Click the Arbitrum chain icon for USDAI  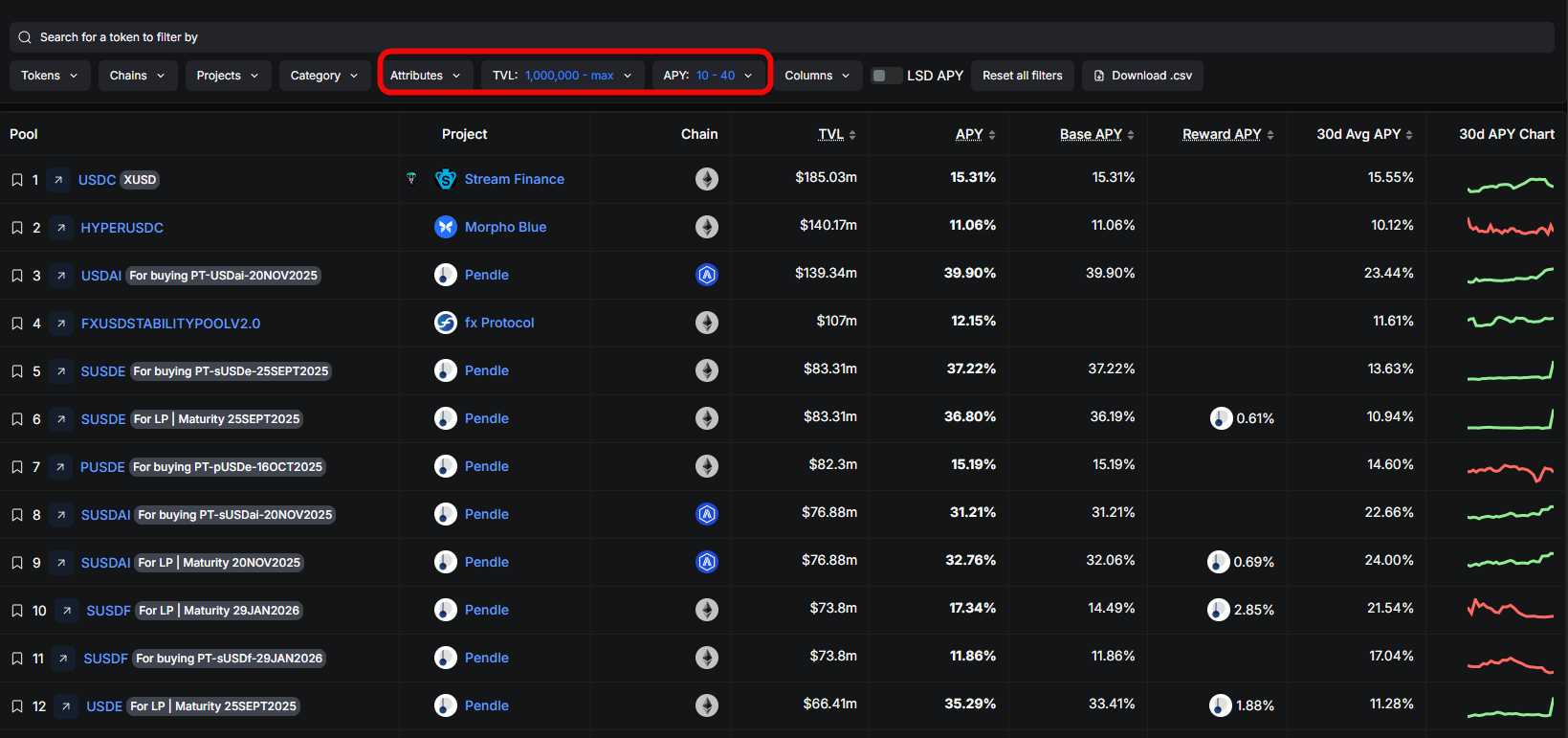707,275
